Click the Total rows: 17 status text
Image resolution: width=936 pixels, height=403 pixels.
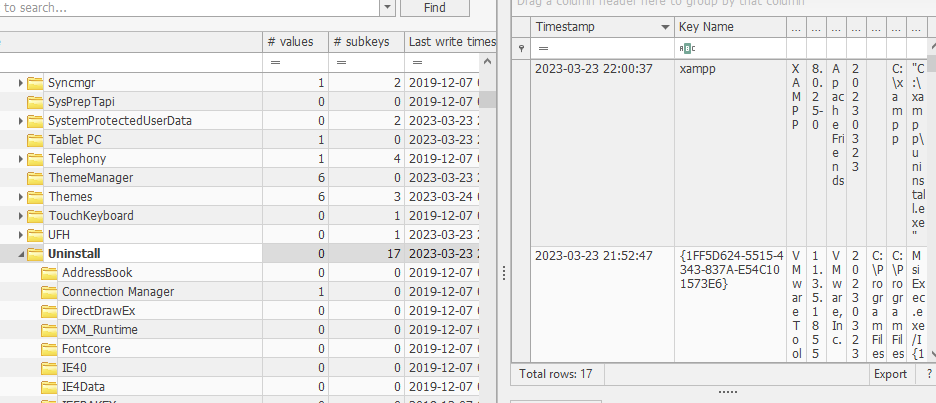pos(556,374)
